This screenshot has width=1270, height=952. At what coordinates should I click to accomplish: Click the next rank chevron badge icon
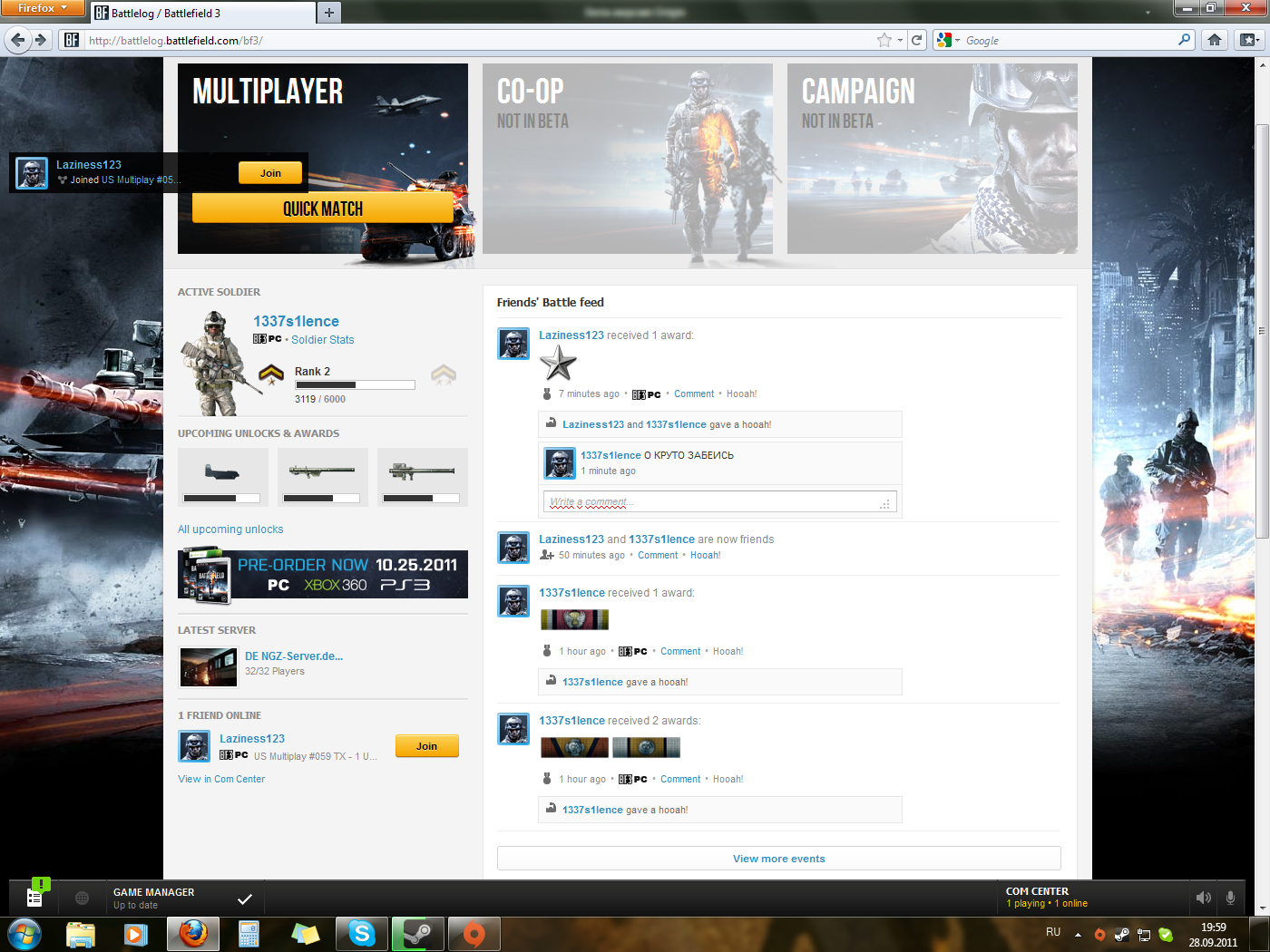point(443,374)
